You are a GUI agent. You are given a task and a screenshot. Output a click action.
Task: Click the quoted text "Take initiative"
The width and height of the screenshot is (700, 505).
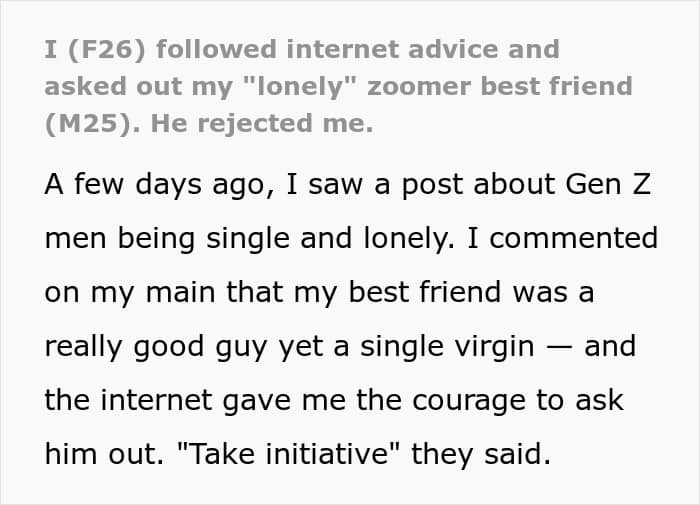tap(288, 454)
